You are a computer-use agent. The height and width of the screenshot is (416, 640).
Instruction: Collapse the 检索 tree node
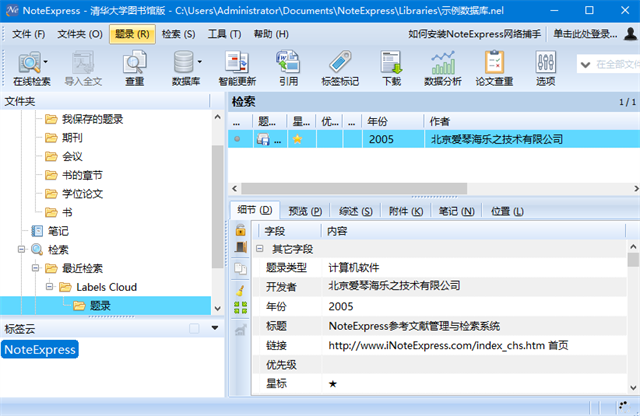pyautogui.click(x=21, y=249)
